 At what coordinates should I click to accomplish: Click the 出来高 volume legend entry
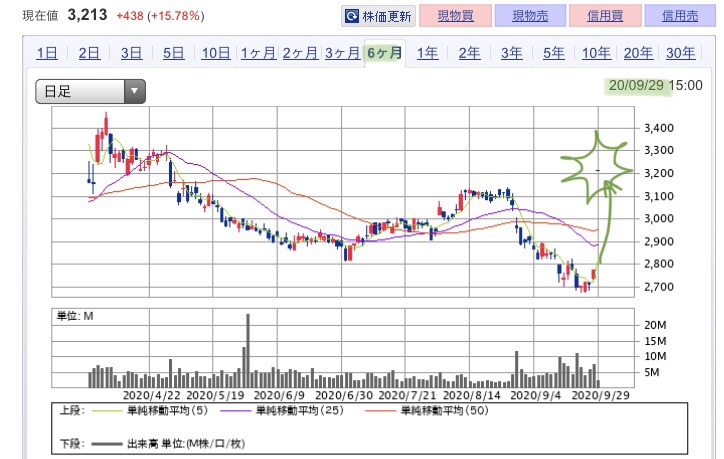[x=186, y=444]
